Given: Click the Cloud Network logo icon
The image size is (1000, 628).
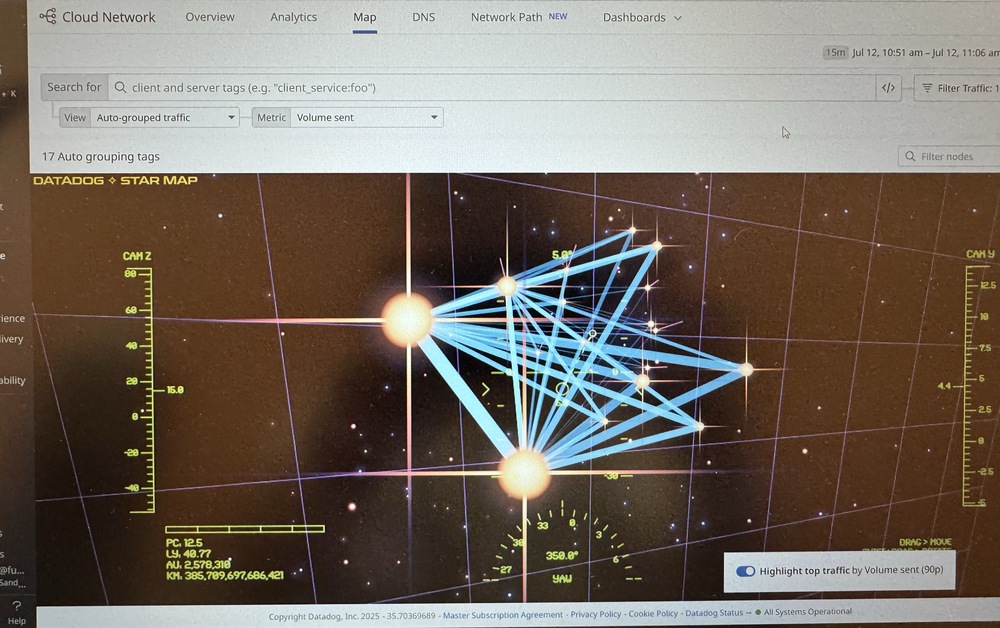Looking at the screenshot, I should tap(48, 16).
